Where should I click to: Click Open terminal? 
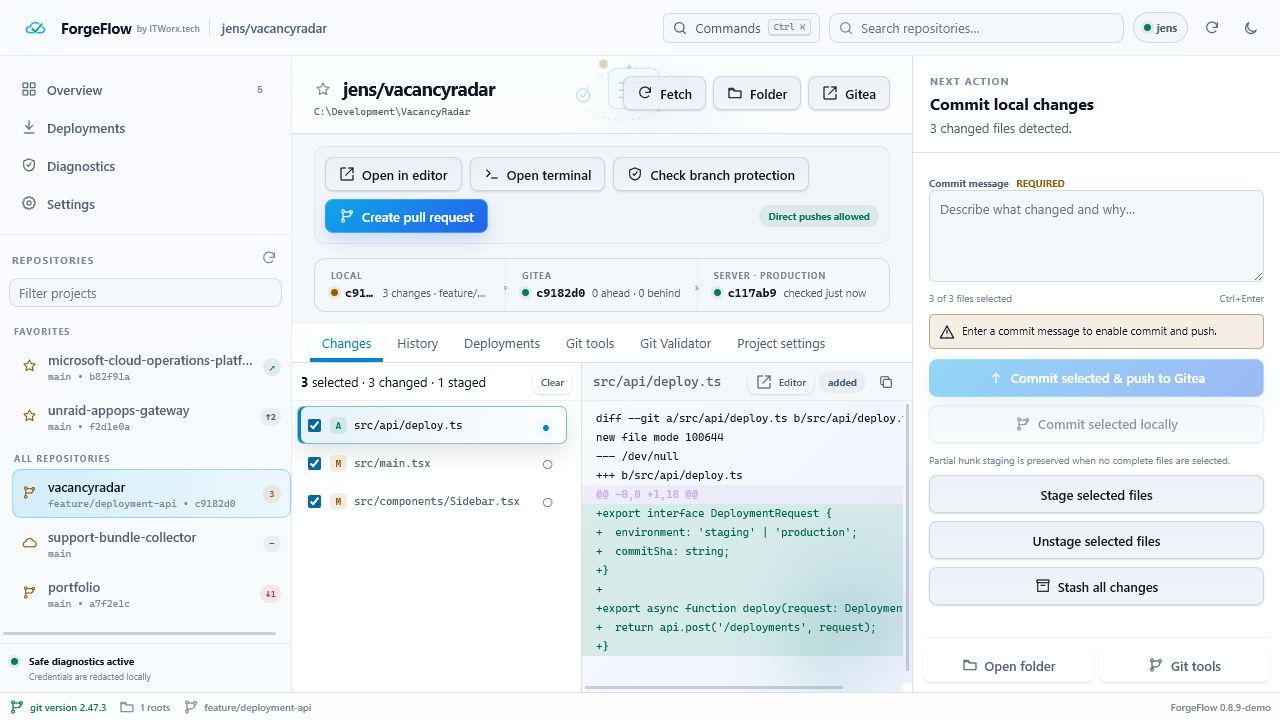(538, 175)
